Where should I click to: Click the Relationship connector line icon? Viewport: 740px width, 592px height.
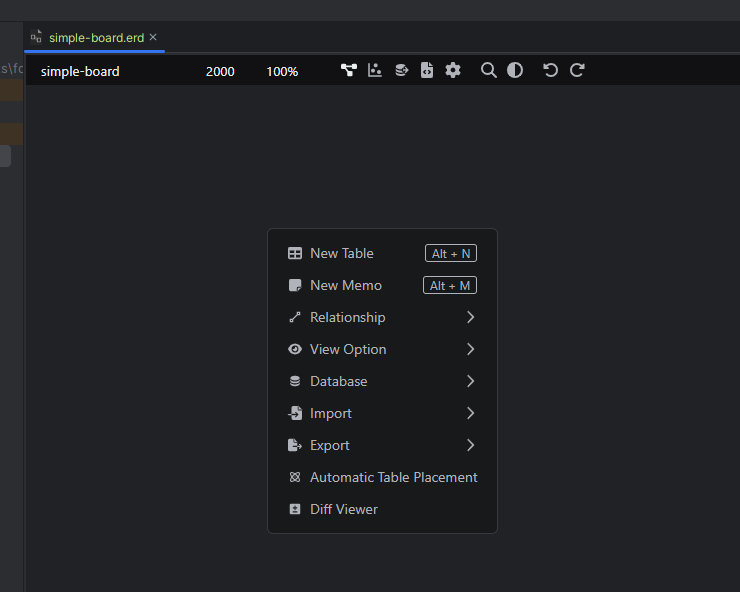click(x=295, y=317)
